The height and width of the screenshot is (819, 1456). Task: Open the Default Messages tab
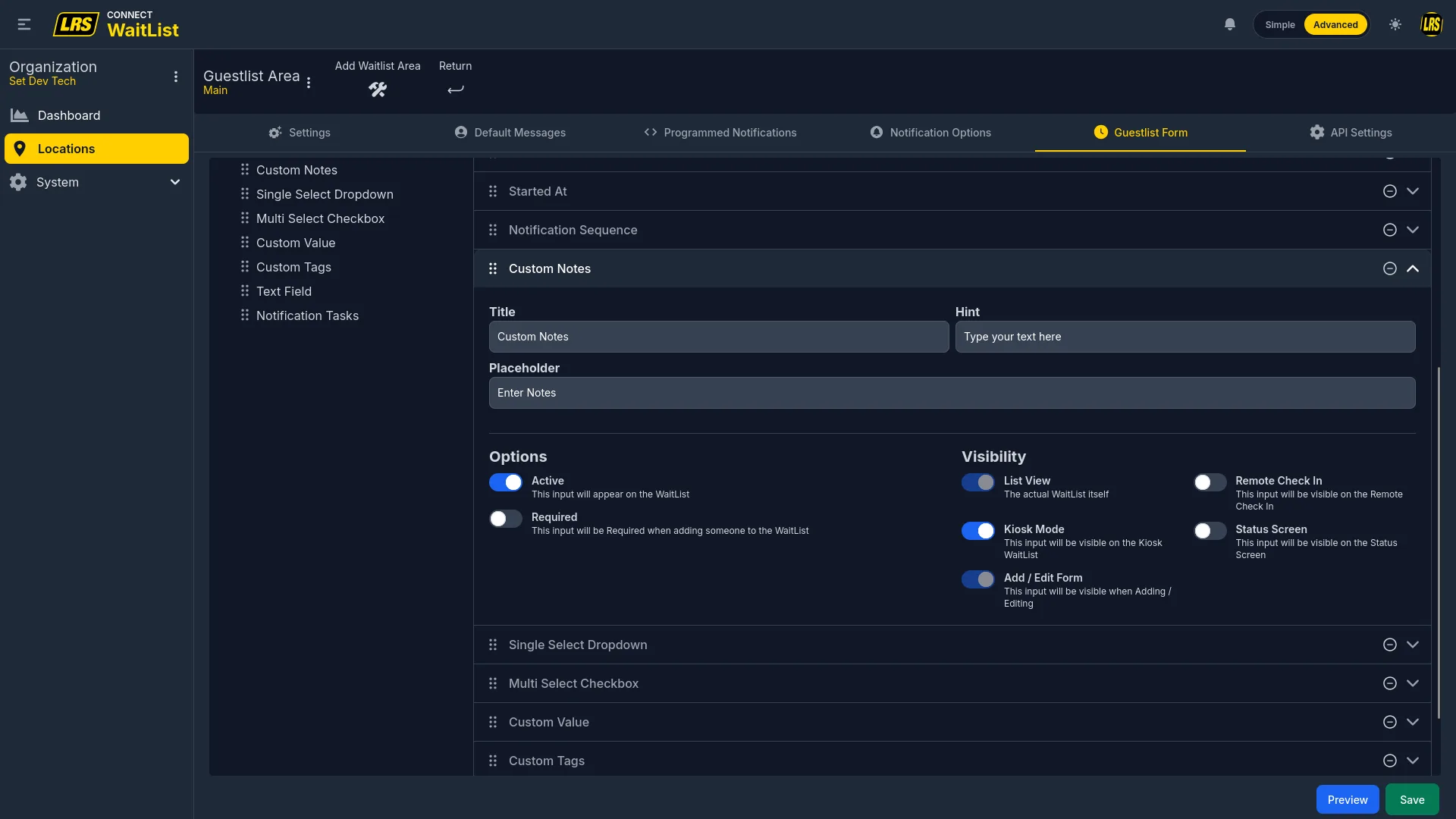[x=510, y=133]
